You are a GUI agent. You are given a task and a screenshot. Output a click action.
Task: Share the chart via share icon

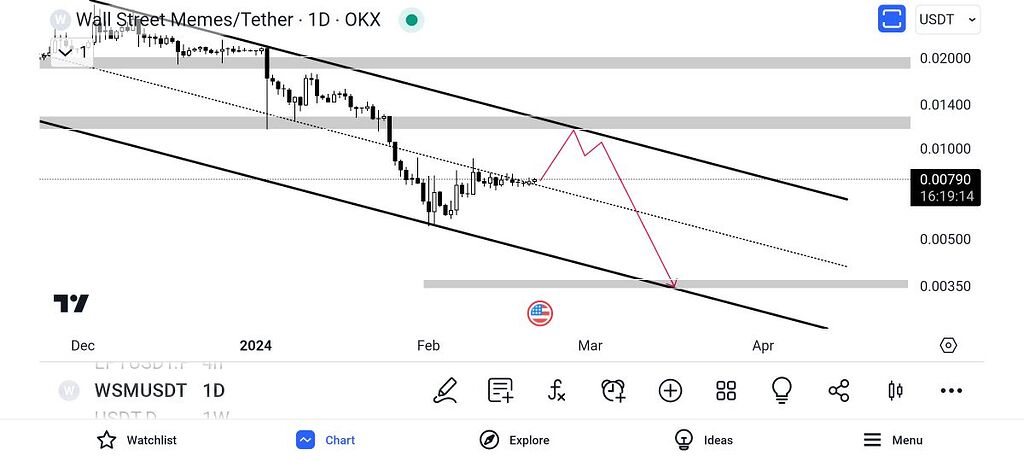pos(839,391)
